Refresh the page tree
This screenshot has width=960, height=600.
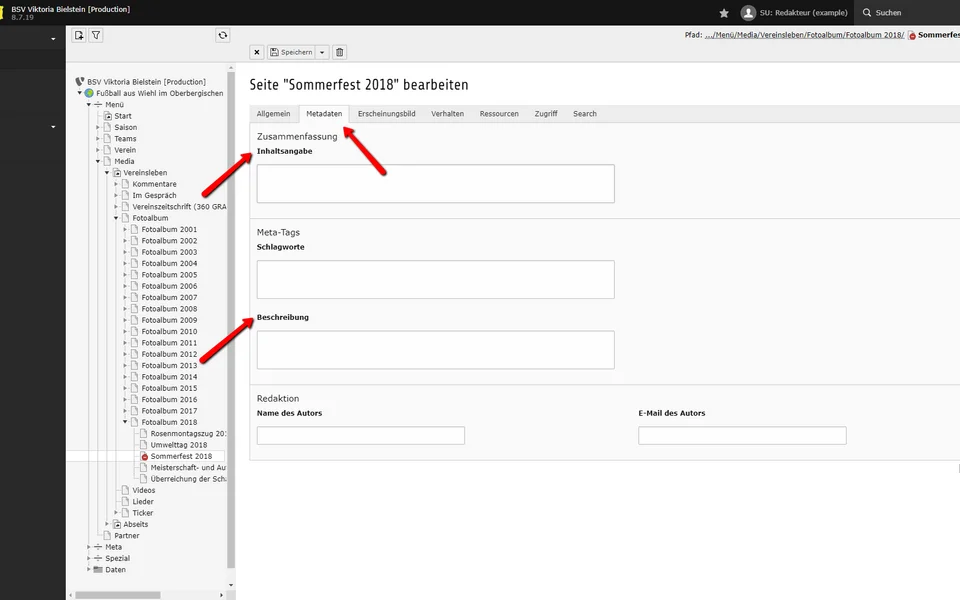pos(222,35)
